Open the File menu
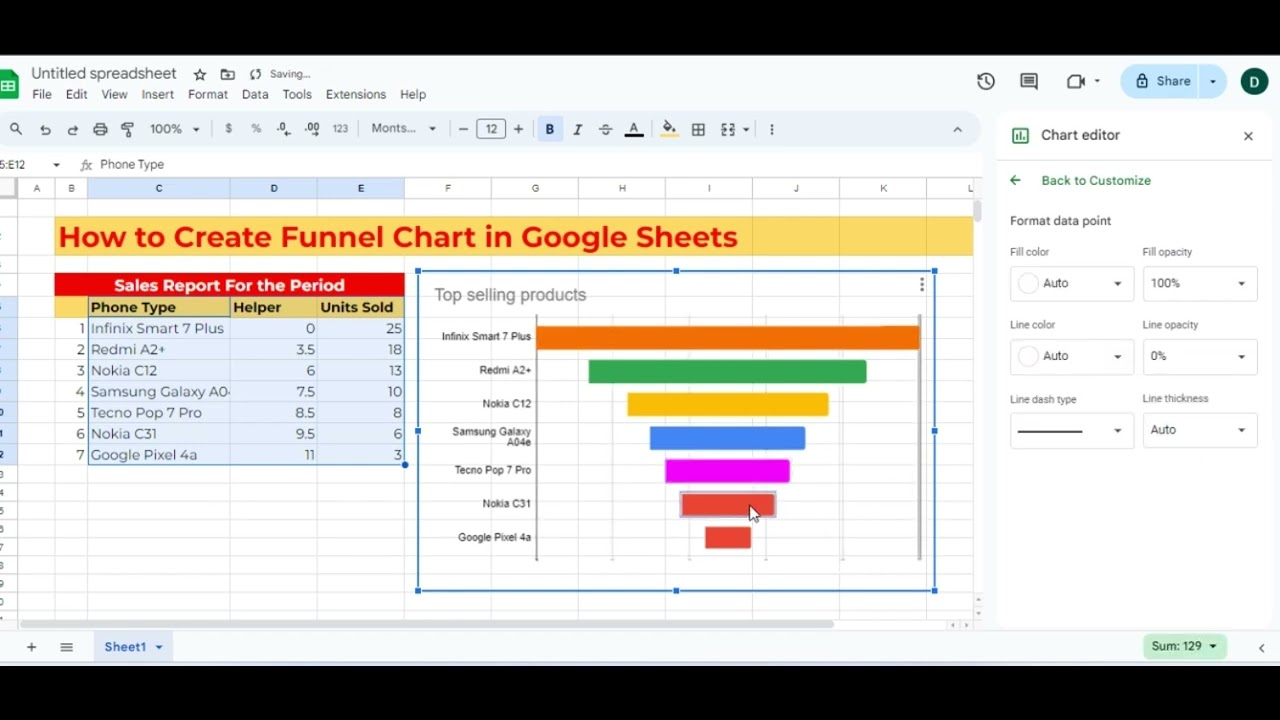1280x720 pixels. pyautogui.click(x=42, y=94)
